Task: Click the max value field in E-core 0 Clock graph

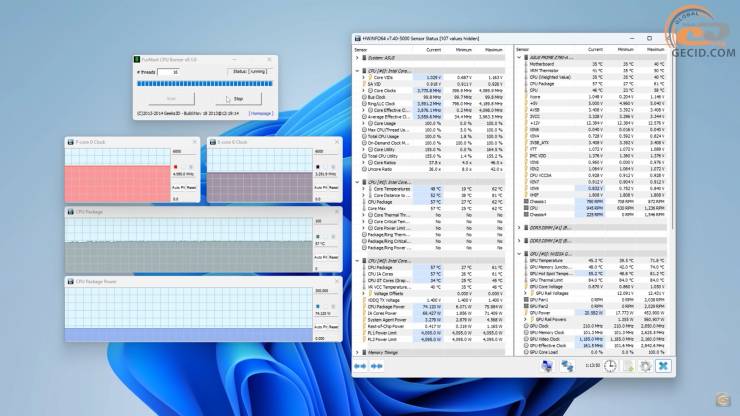Action: tap(327, 152)
